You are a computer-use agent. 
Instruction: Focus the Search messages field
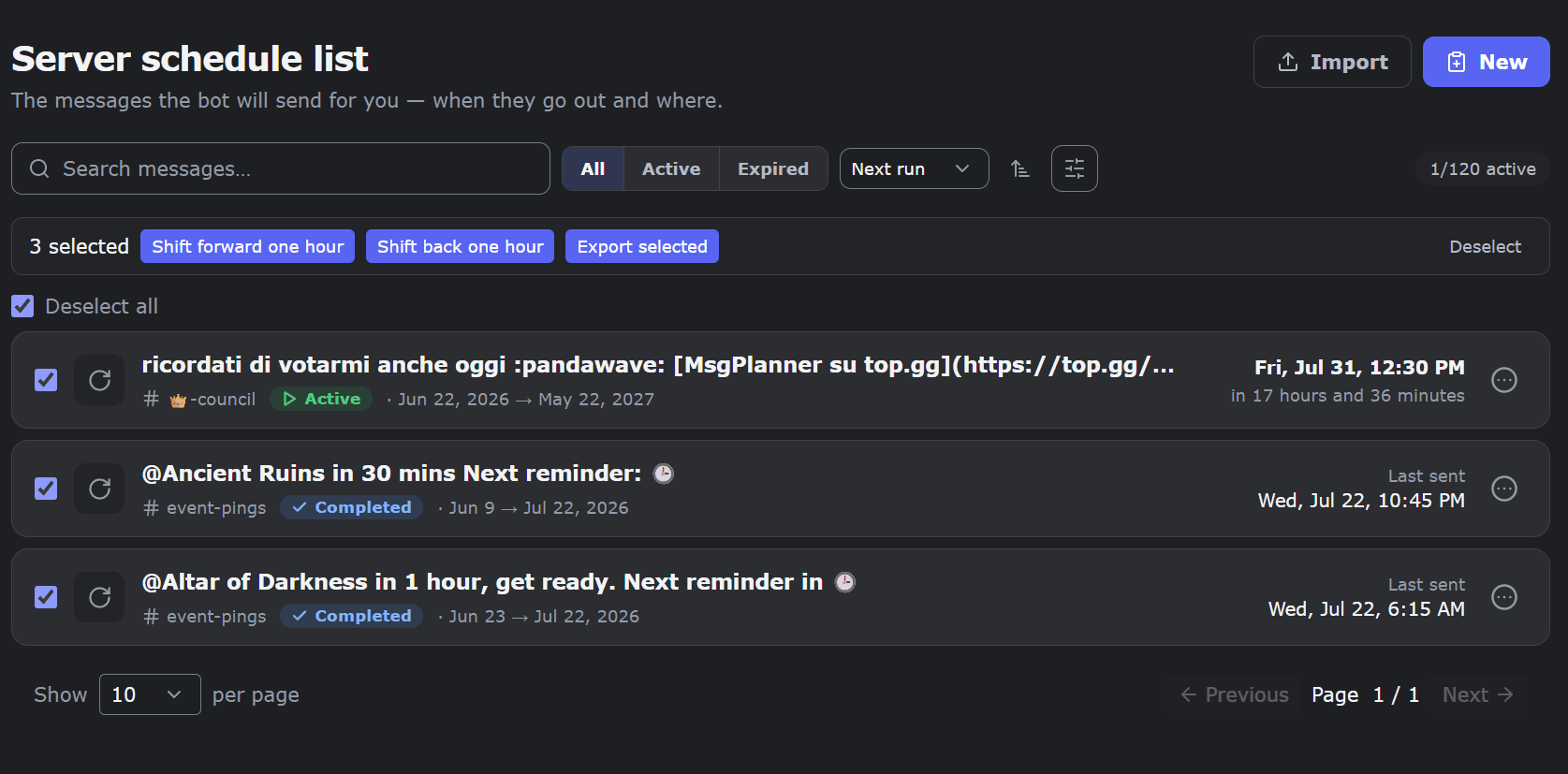[281, 168]
